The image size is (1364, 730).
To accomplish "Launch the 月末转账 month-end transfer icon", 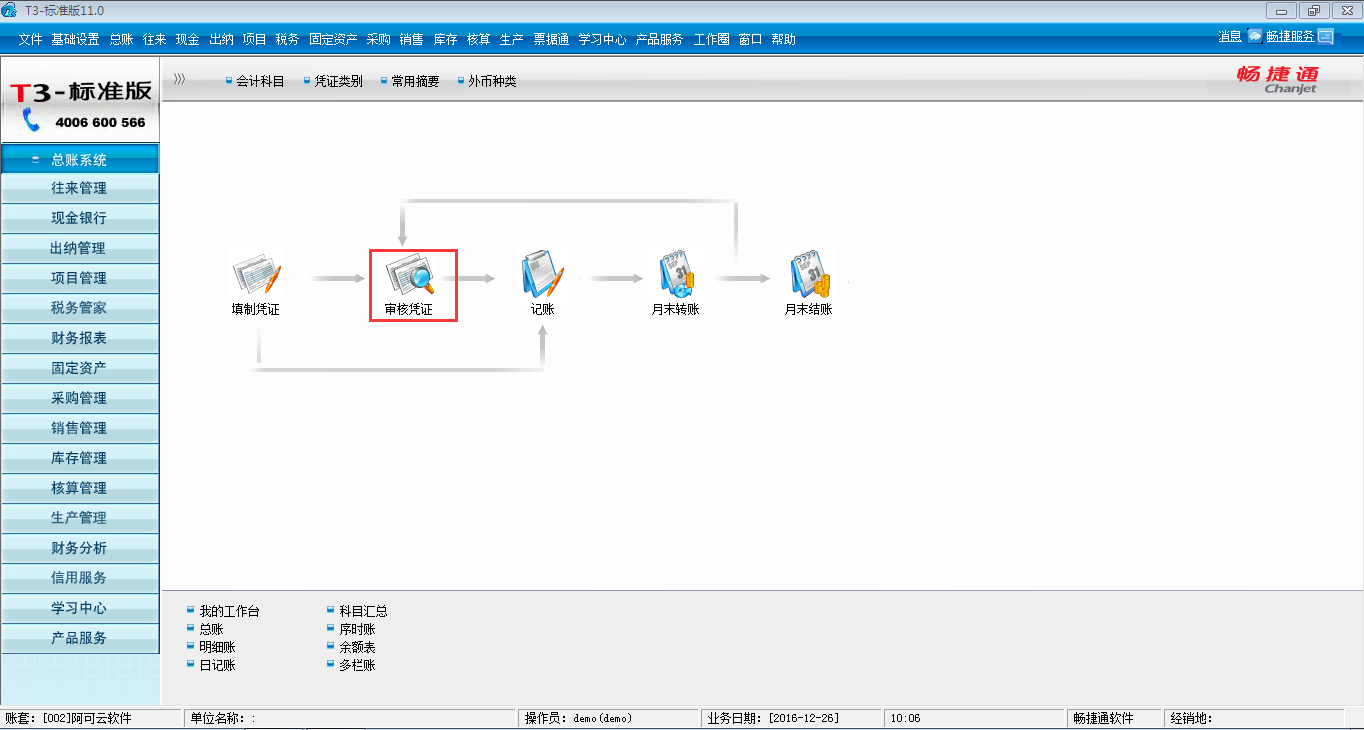I will click(676, 276).
